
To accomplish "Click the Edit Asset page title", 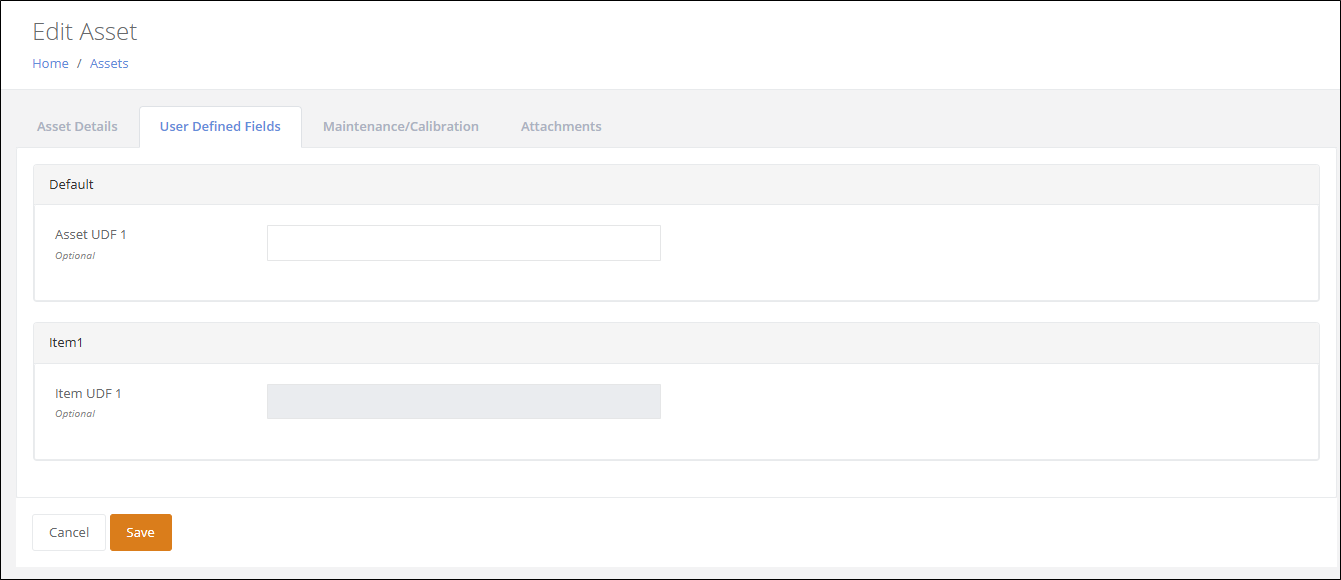I will coord(85,31).
